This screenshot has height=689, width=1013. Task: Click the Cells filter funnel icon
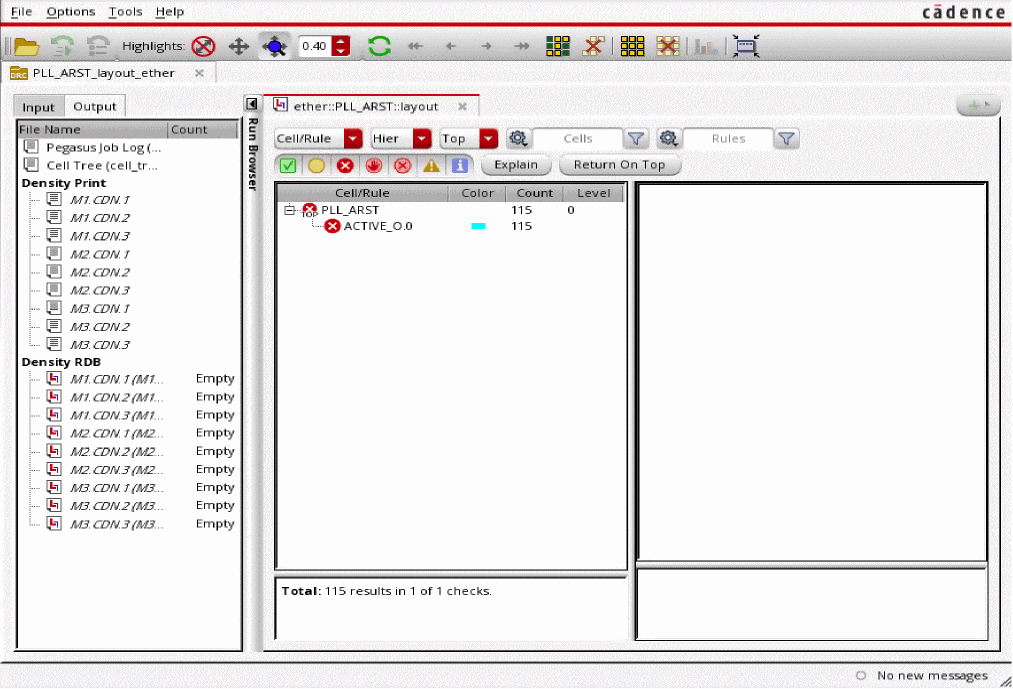636,139
